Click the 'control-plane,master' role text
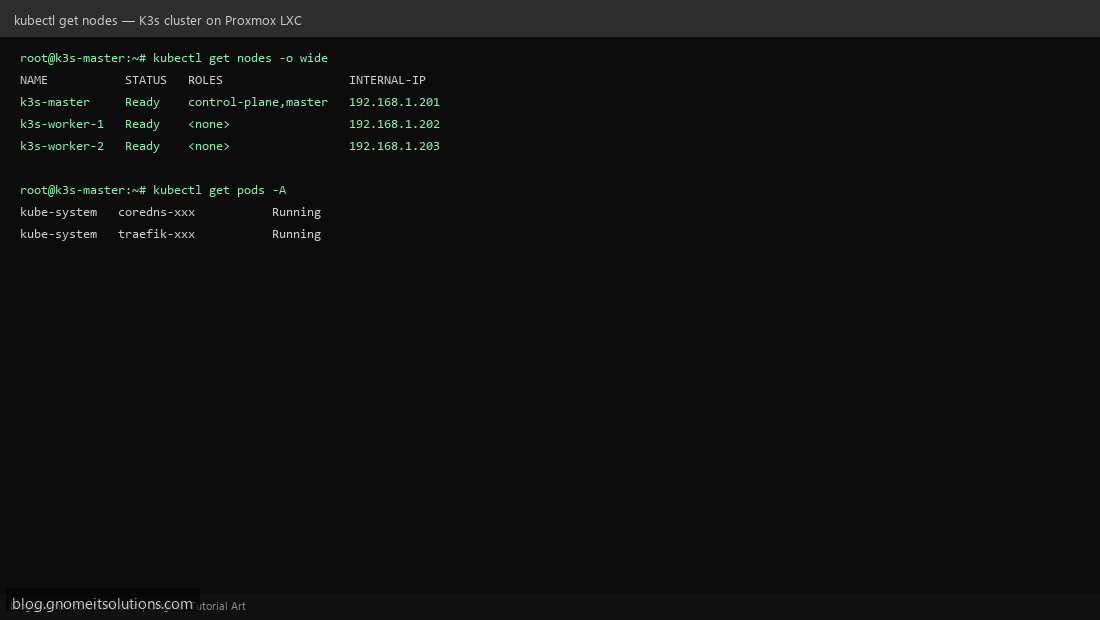1100x620 pixels. 257,102
